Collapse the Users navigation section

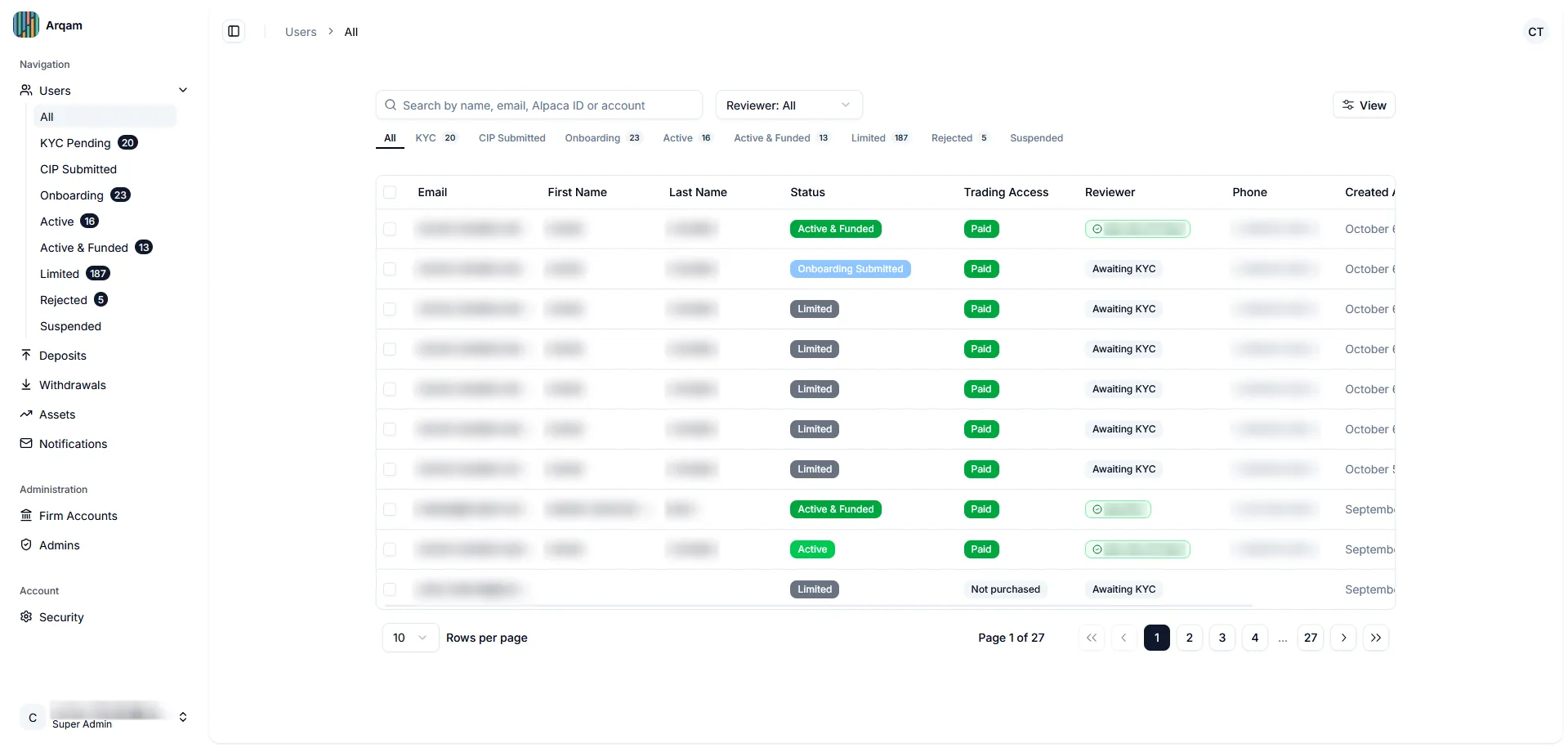183,90
